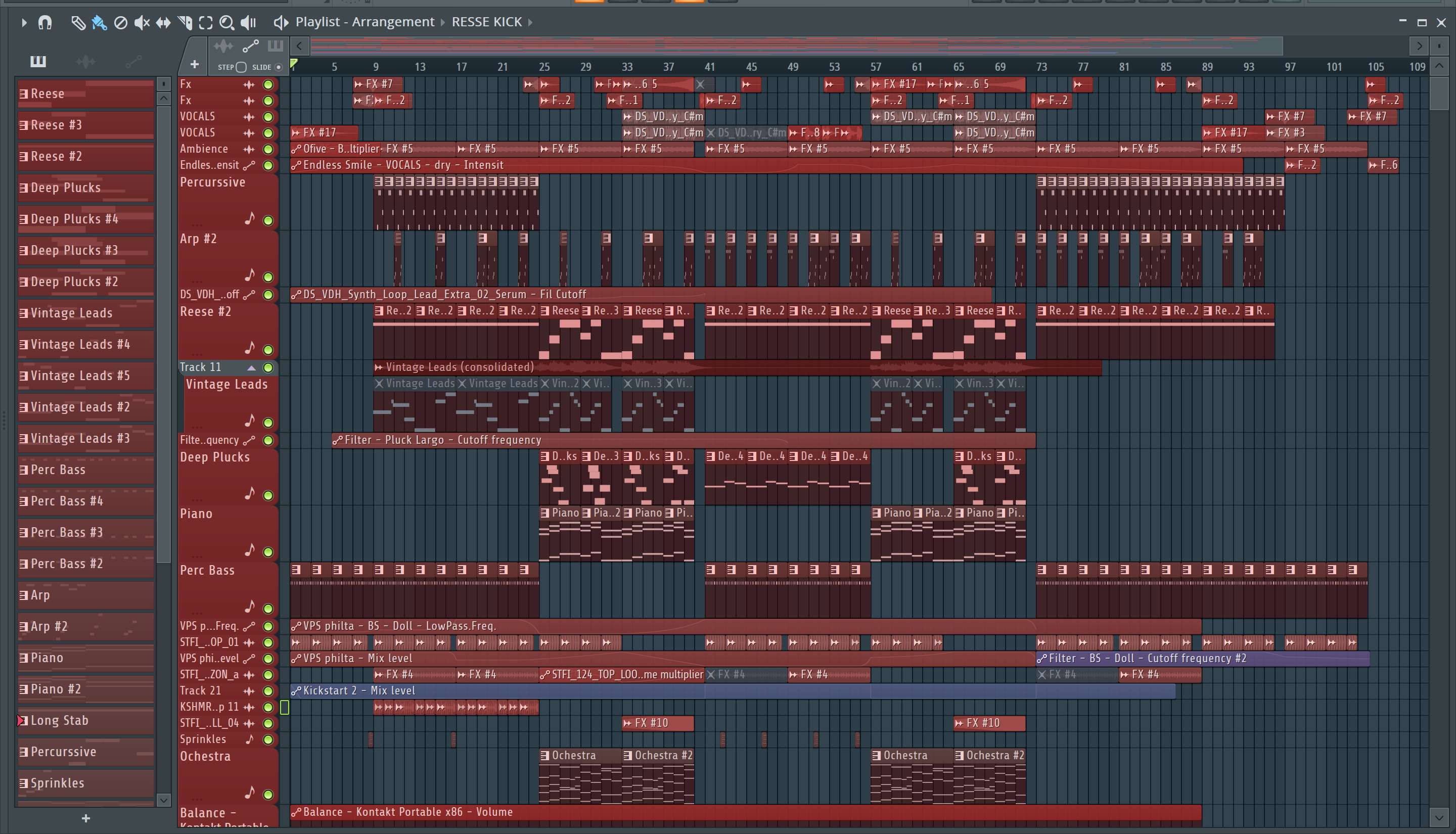Select the Playback speaker tool
Screen dimensions: 1456x834
[x=248, y=22]
